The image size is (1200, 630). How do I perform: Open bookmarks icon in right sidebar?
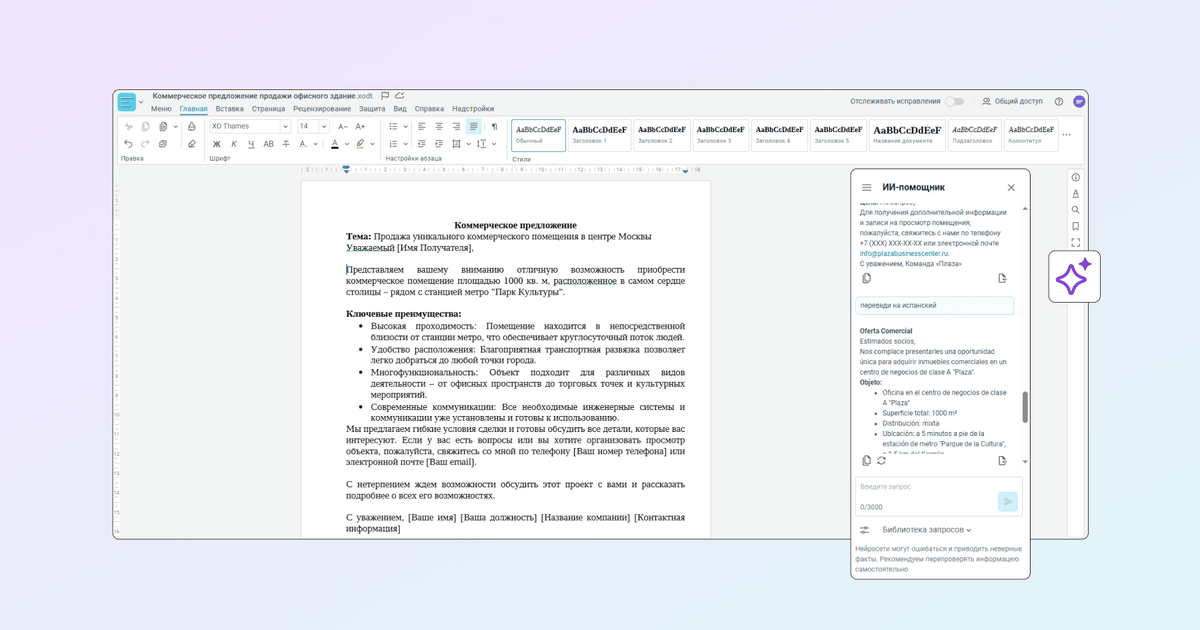click(x=1076, y=226)
